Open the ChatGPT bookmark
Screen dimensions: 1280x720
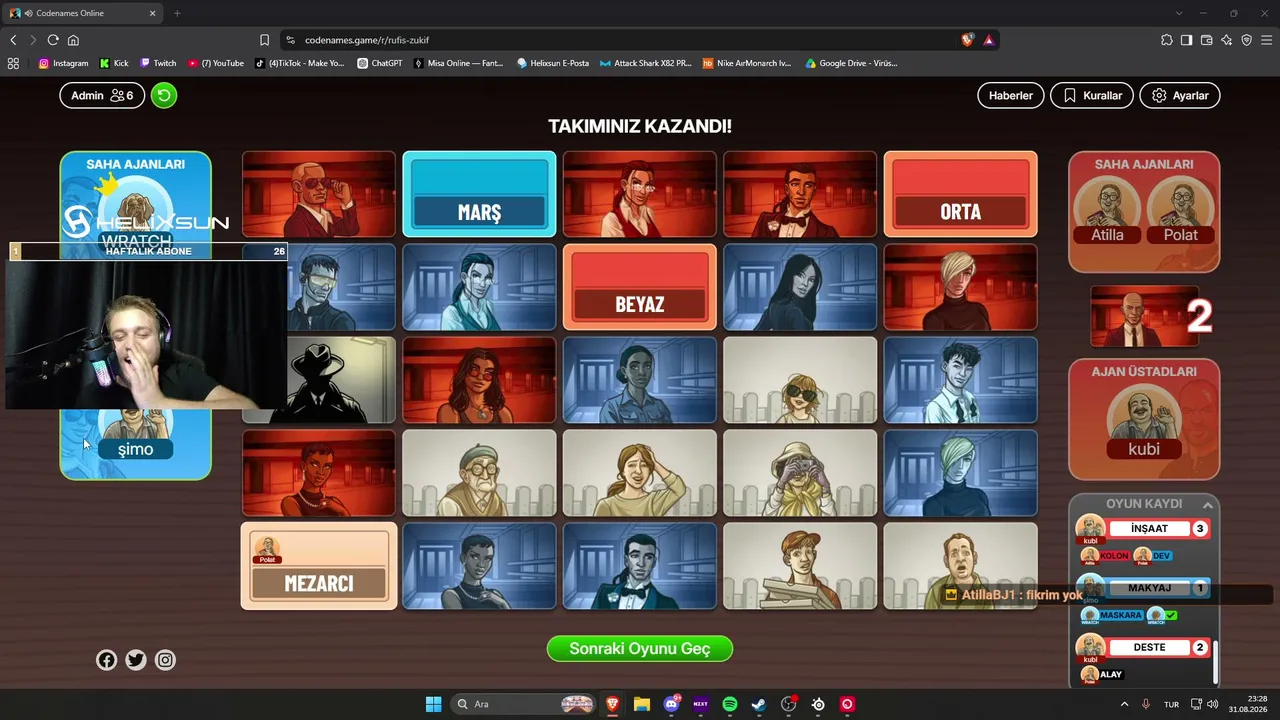coord(380,63)
